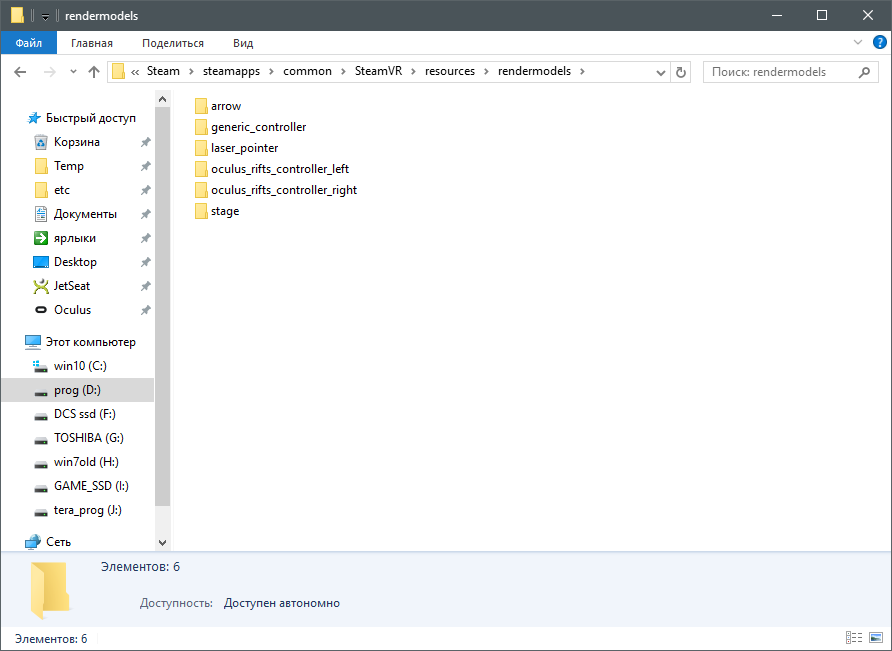Expand the ribbon with the chevron
Image resolution: width=892 pixels, height=651 pixels.
858,43
